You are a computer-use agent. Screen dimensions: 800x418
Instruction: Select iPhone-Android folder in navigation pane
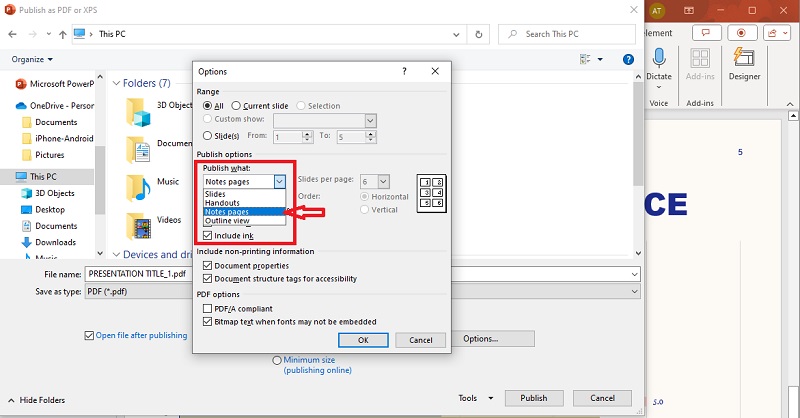tap(57, 138)
